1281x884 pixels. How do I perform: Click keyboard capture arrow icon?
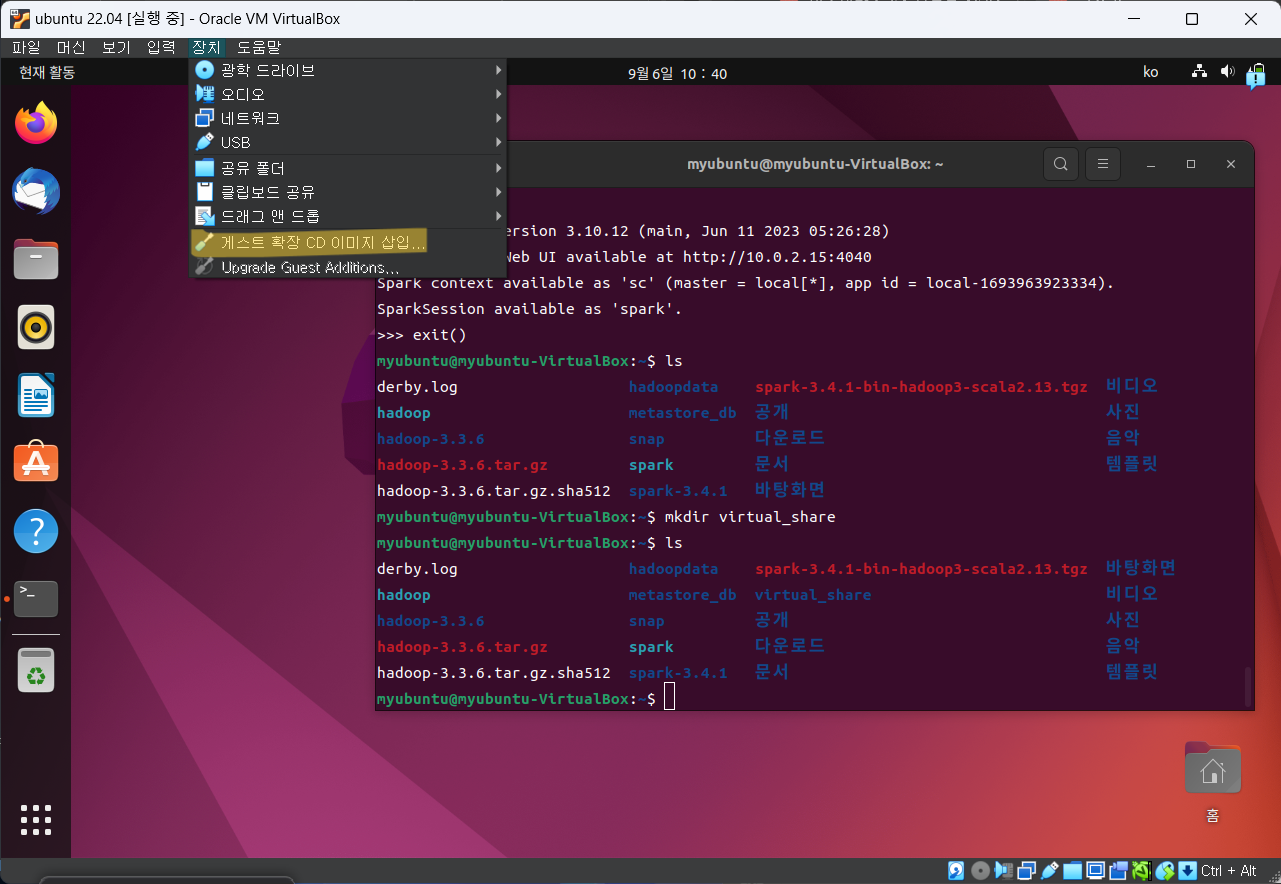pos(1188,871)
